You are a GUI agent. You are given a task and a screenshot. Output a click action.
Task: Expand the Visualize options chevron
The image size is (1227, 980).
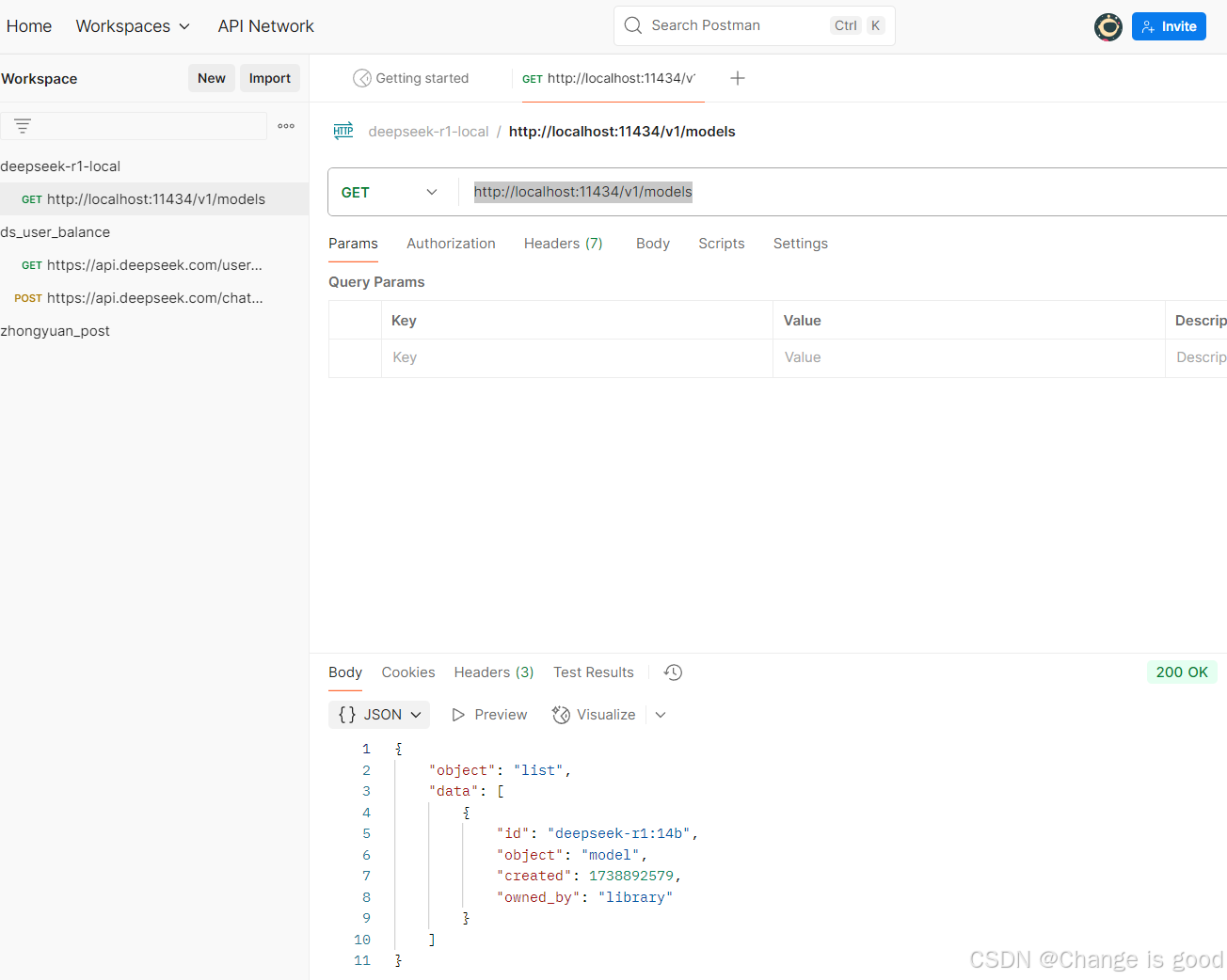click(661, 715)
